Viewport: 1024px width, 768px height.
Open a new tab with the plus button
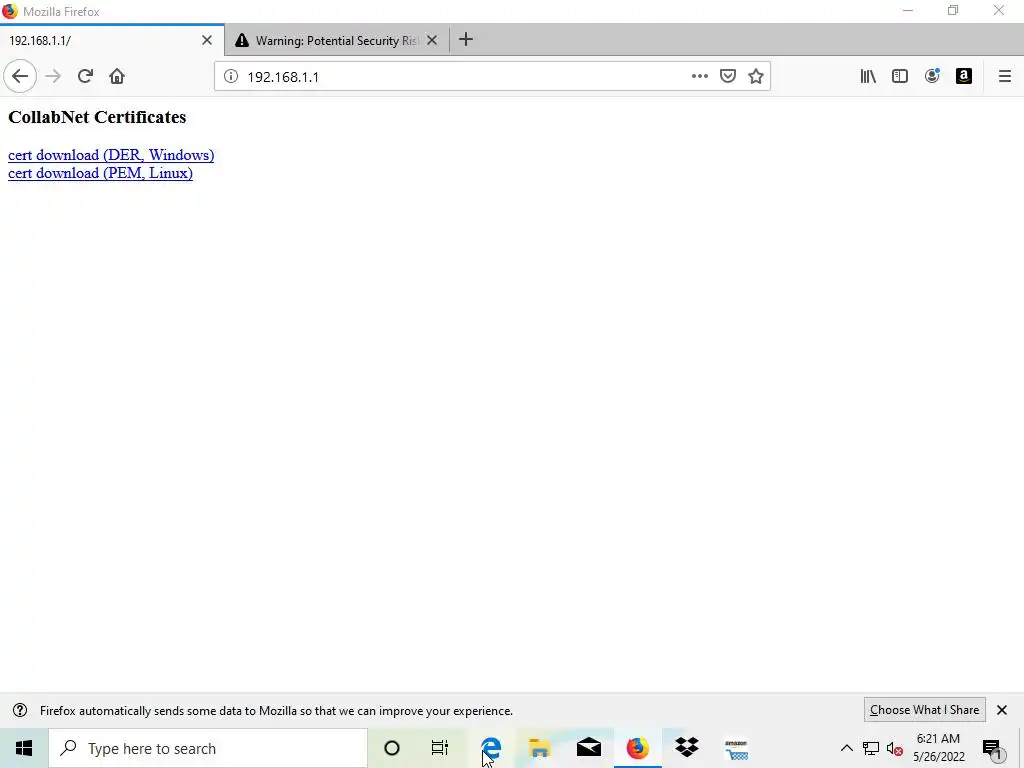tap(466, 40)
